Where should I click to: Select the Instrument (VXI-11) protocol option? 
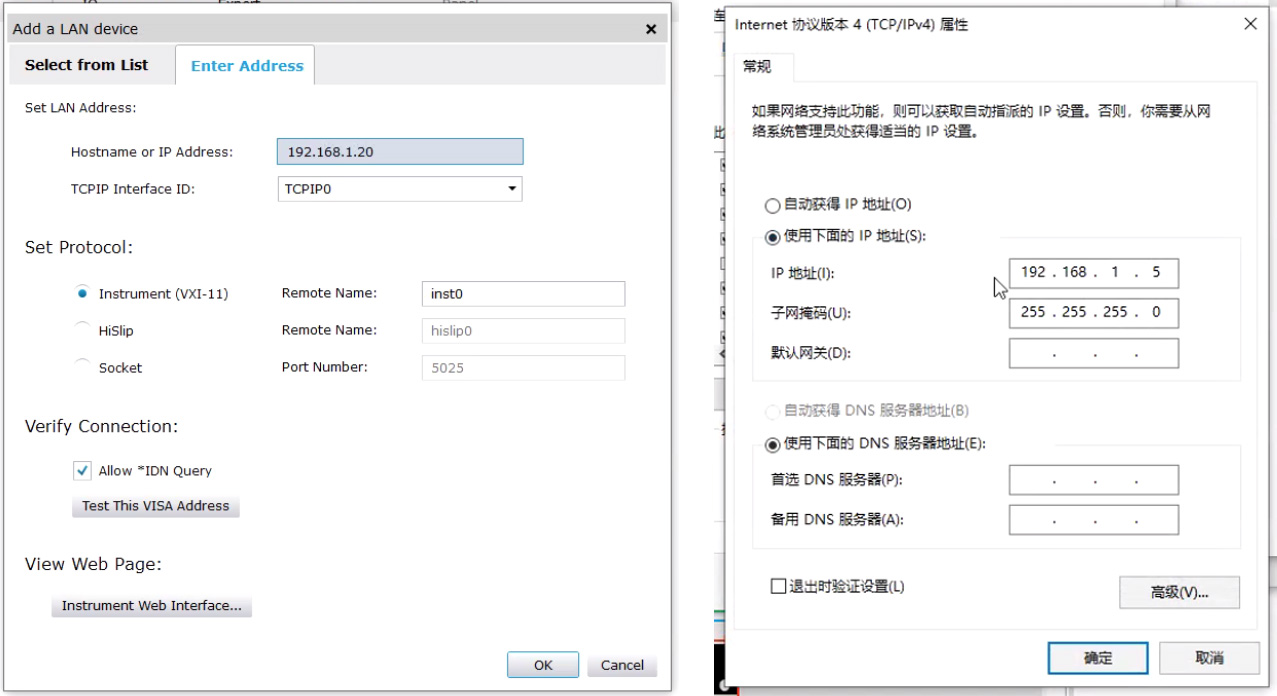(x=83, y=294)
